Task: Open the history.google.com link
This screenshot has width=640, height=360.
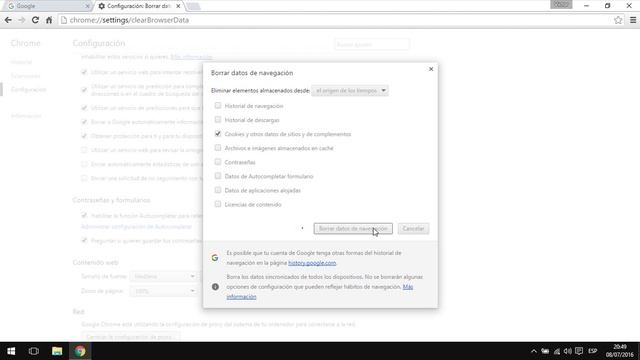Action: [312, 263]
